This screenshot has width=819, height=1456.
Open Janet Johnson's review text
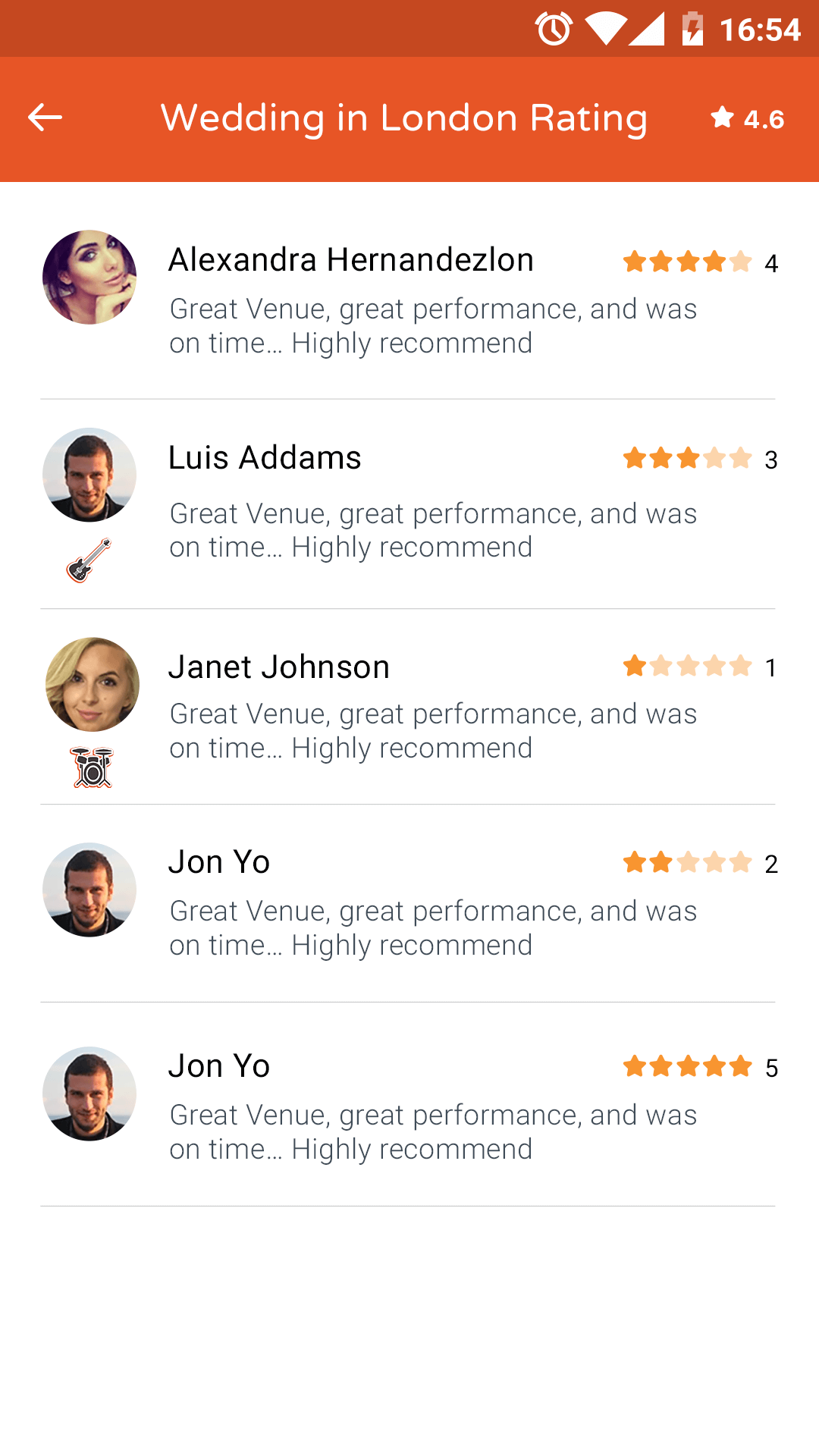(x=433, y=731)
